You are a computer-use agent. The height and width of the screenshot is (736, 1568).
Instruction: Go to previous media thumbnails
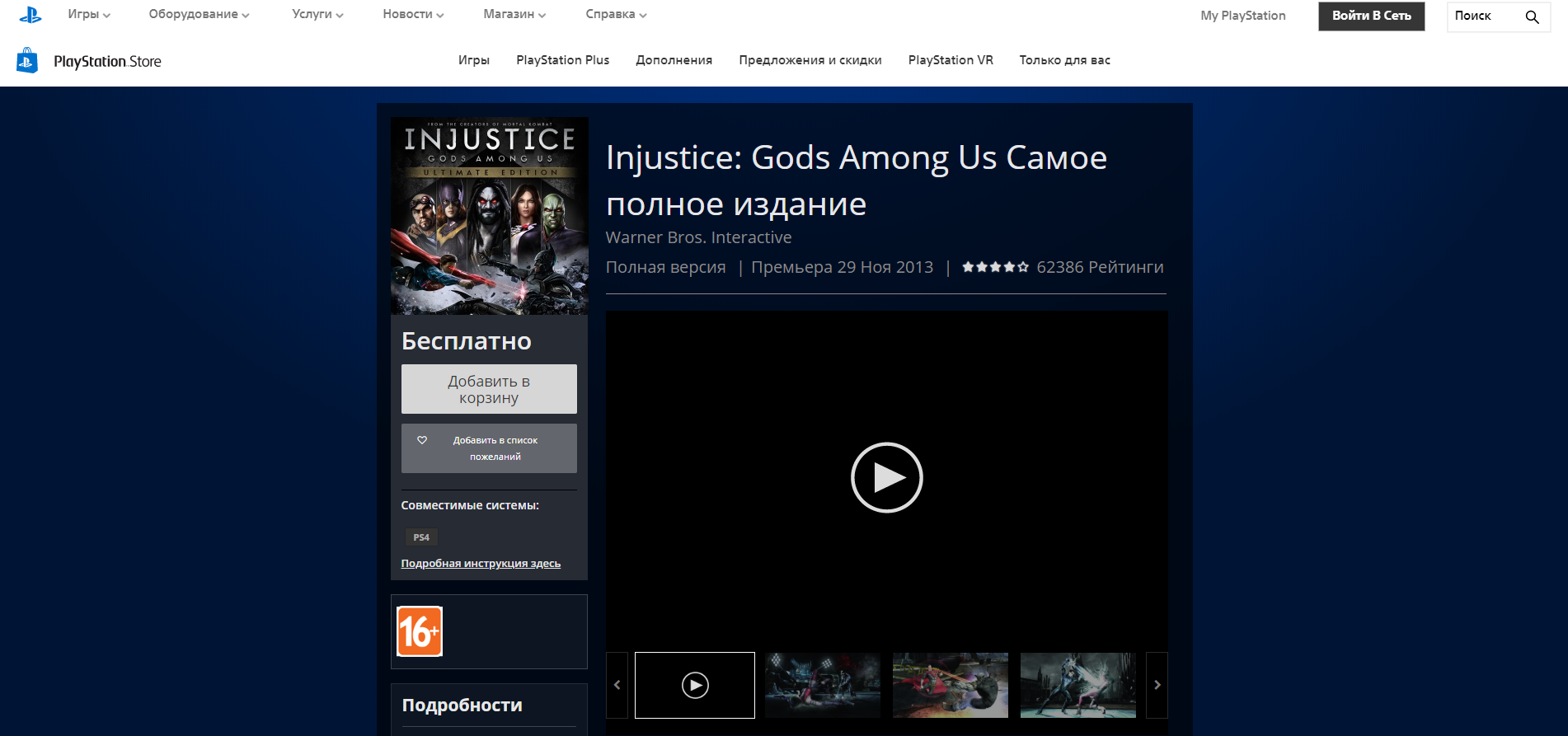pyautogui.click(x=617, y=685)
